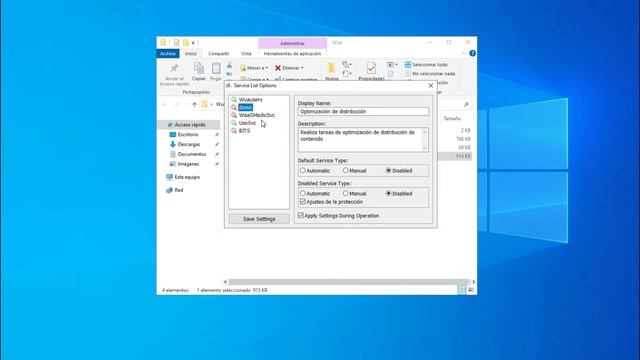Open the Explorer help icon
Viewport: 640px width, 360px height.
pyautogui.click(x=472, y=53)
